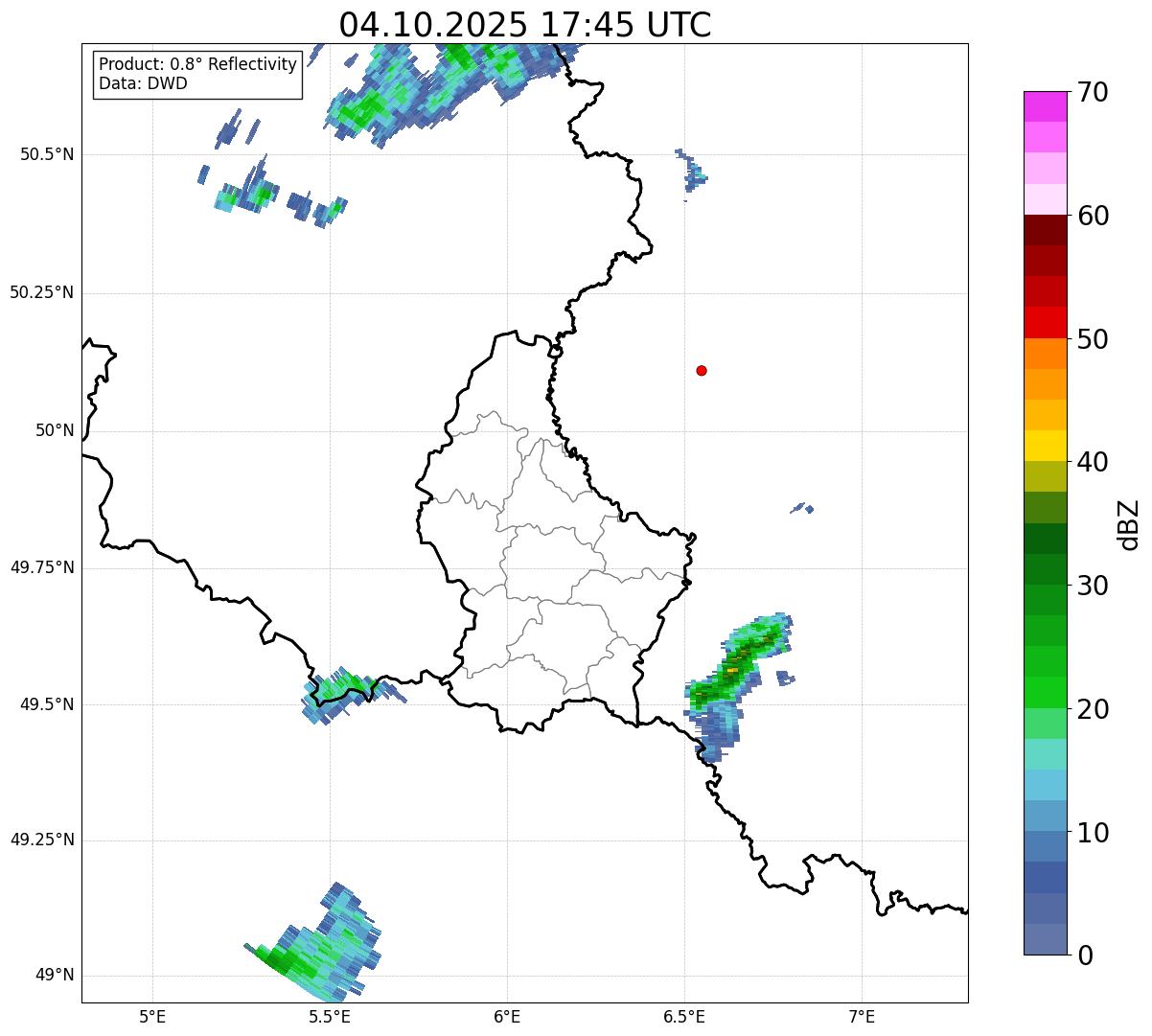The width and height of the screenshot is (1152, 1036).
Task: Click the title '04.10.2025 17:45 UTC'
Action: pyautogui.click(x=525, y=25)
